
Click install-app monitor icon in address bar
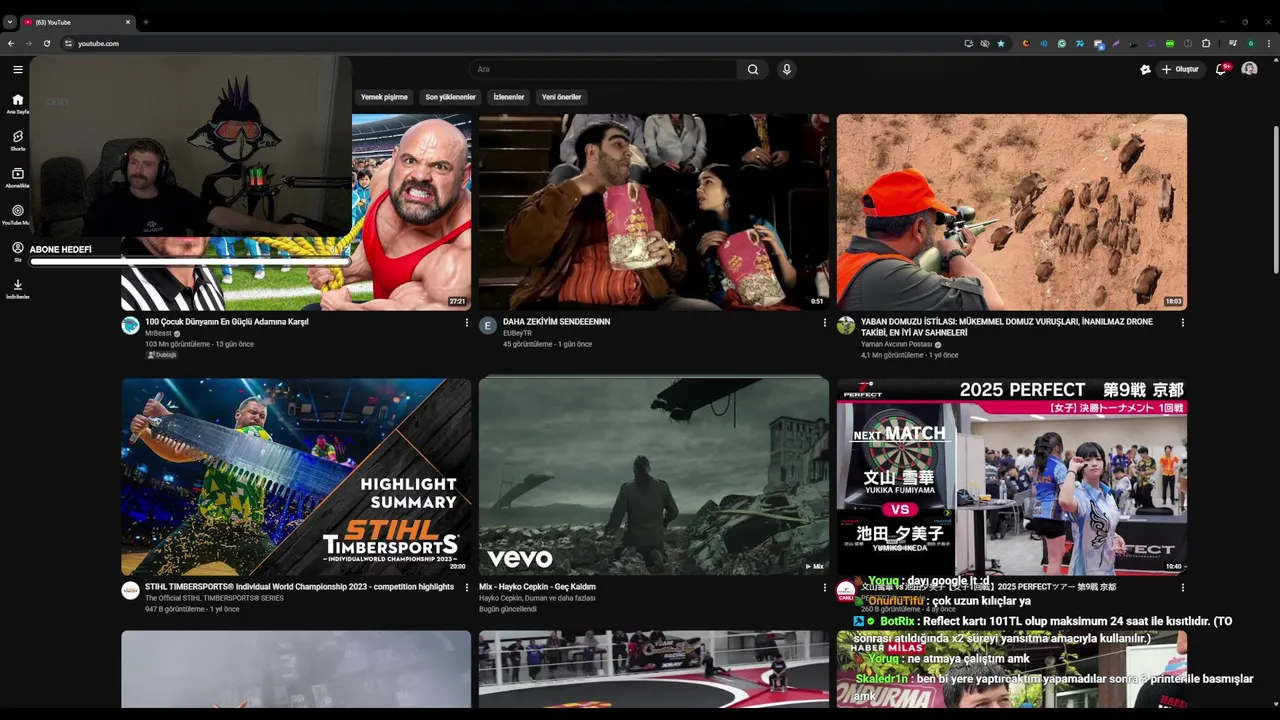point(969,43)
